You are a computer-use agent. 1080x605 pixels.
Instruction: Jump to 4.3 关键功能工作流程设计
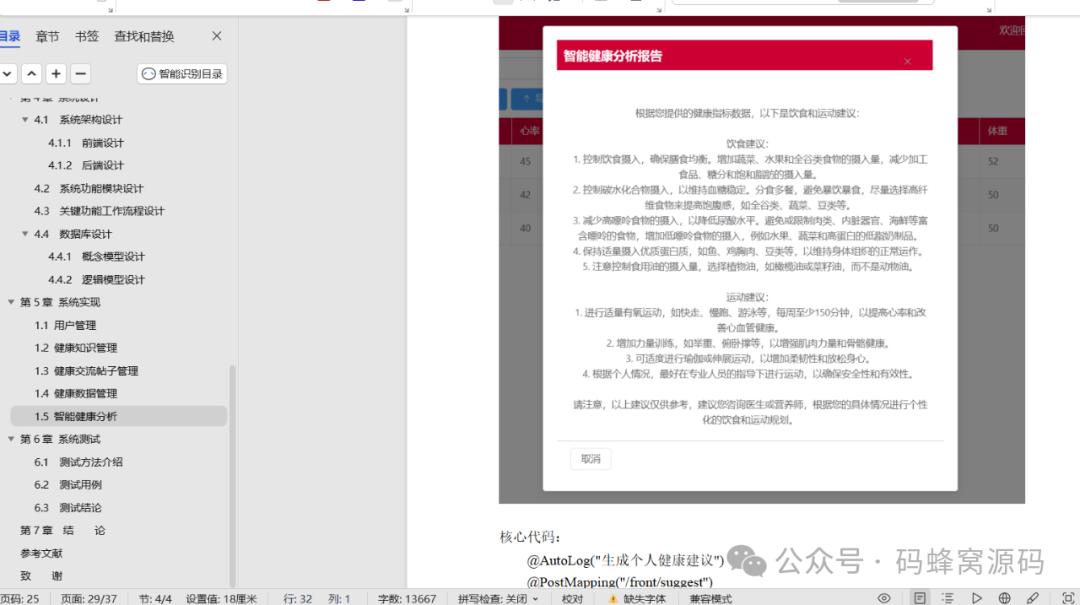99,211
